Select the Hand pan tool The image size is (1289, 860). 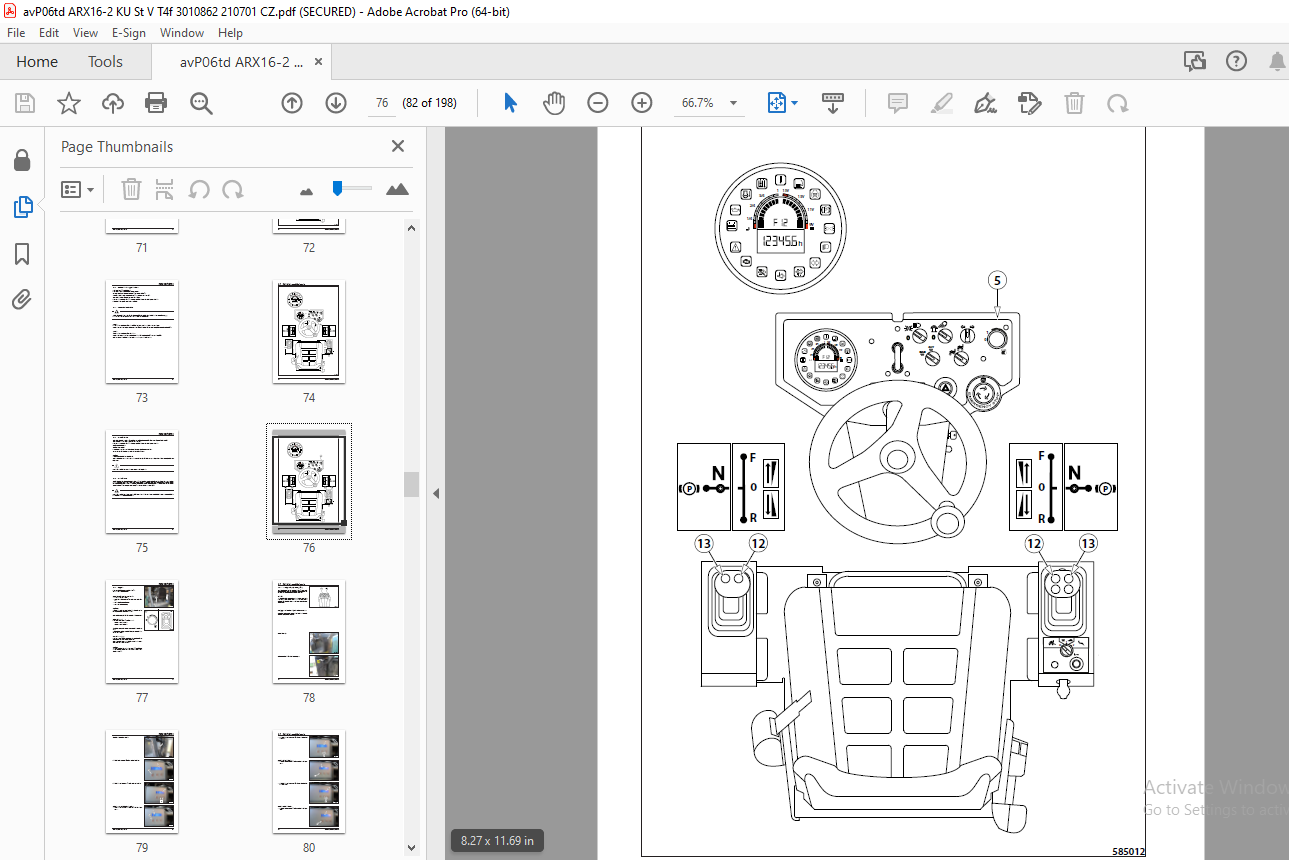554,103
